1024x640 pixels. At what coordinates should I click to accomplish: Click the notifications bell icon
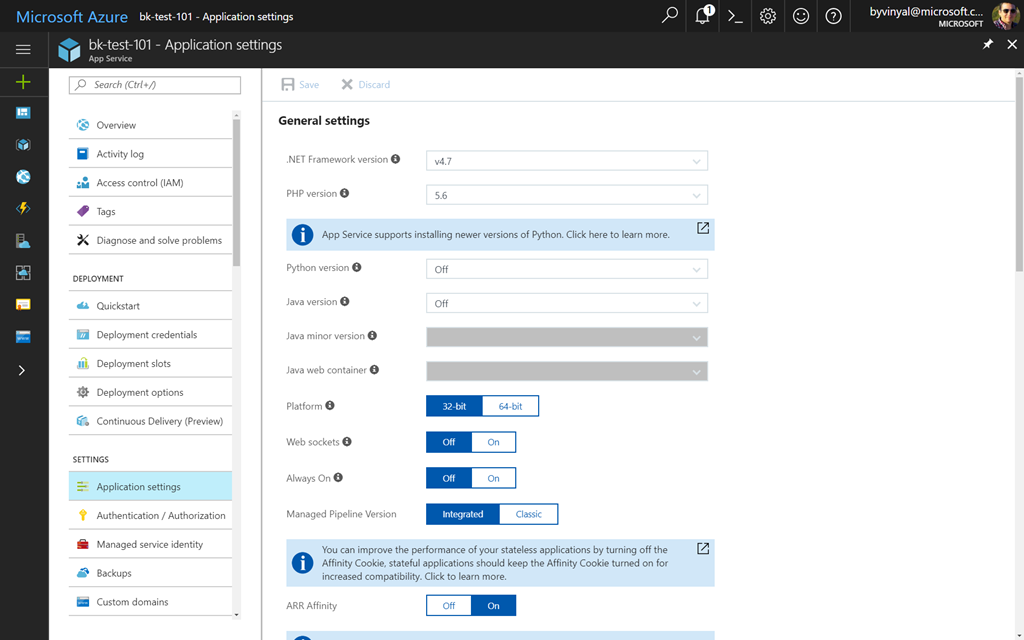[x=703, y=16]
